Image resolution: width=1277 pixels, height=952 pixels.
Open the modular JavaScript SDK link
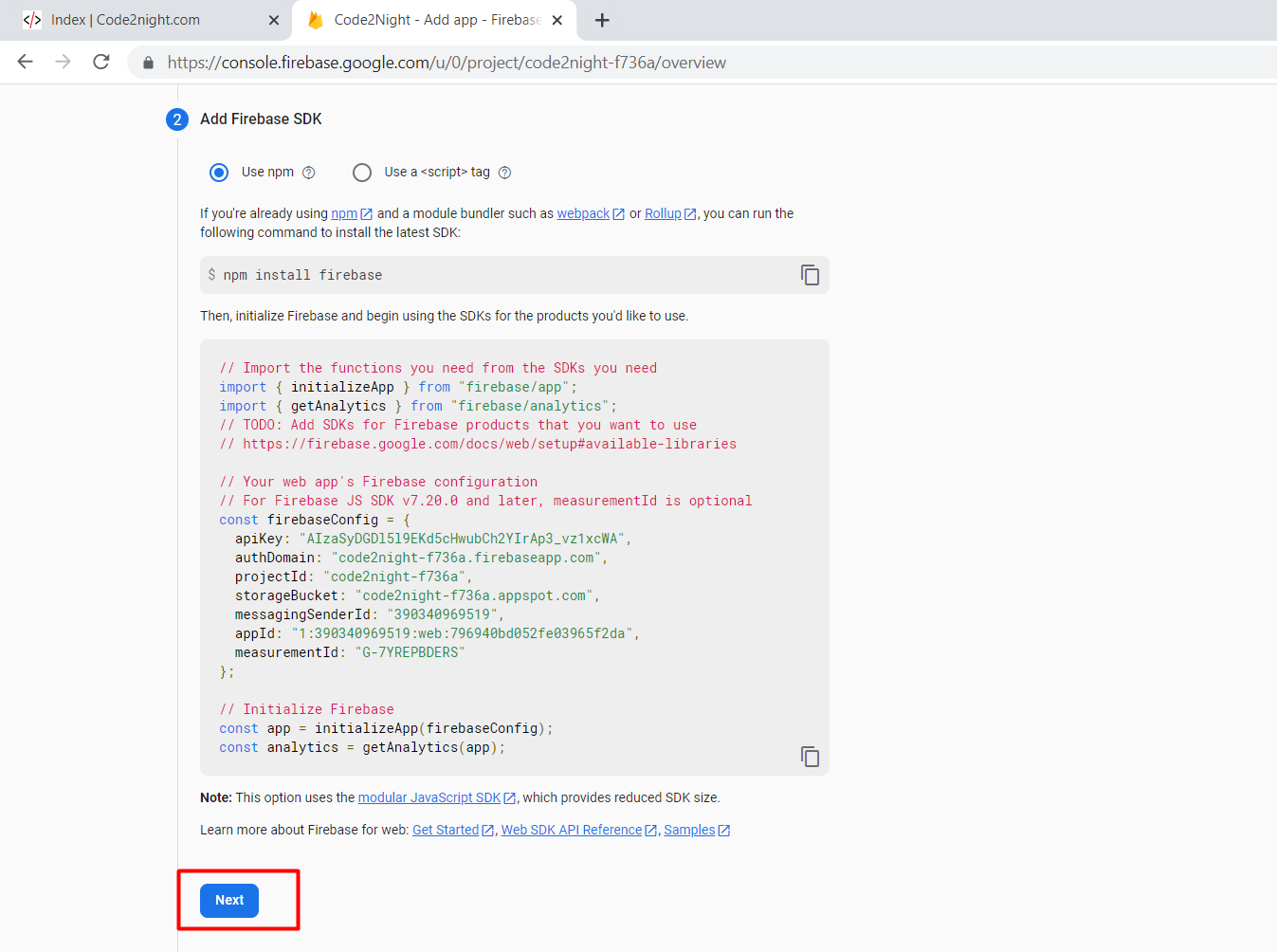[x=429, y=797]
